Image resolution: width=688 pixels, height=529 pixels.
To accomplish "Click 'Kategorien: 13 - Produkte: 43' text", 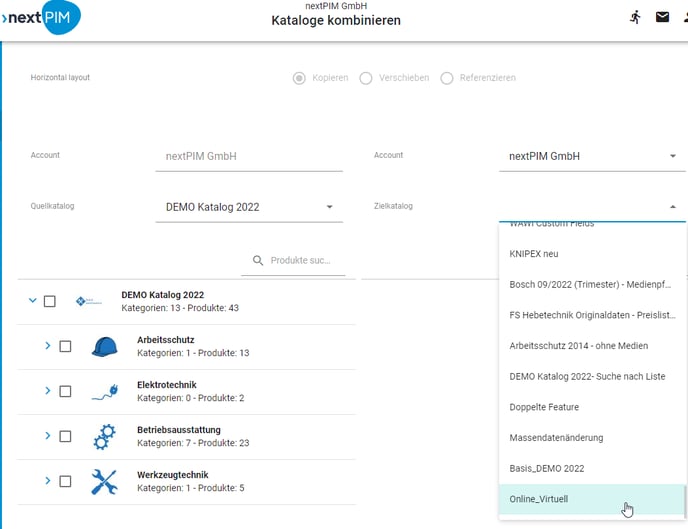I will (180, 308).
